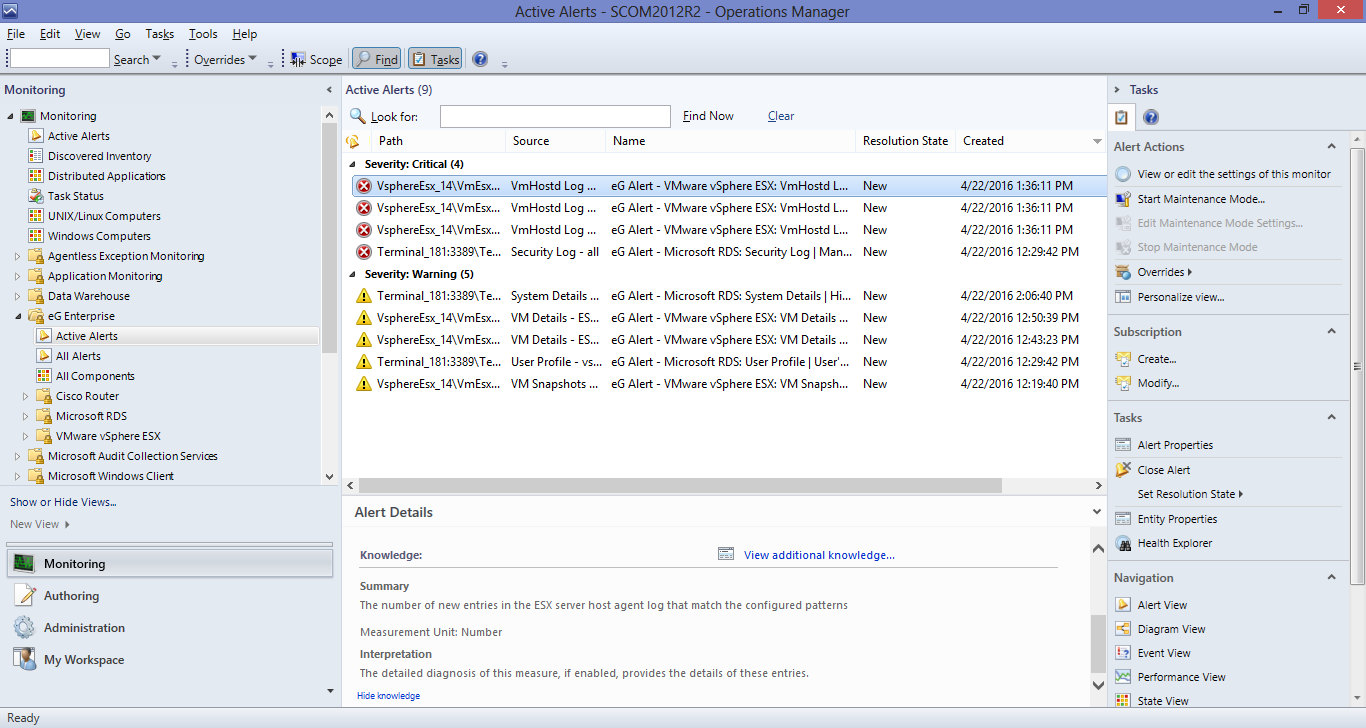This screenshot has height=728, width=1366.
Task: Expand Data Warehouse folder
Action: (x=17, y=296)
